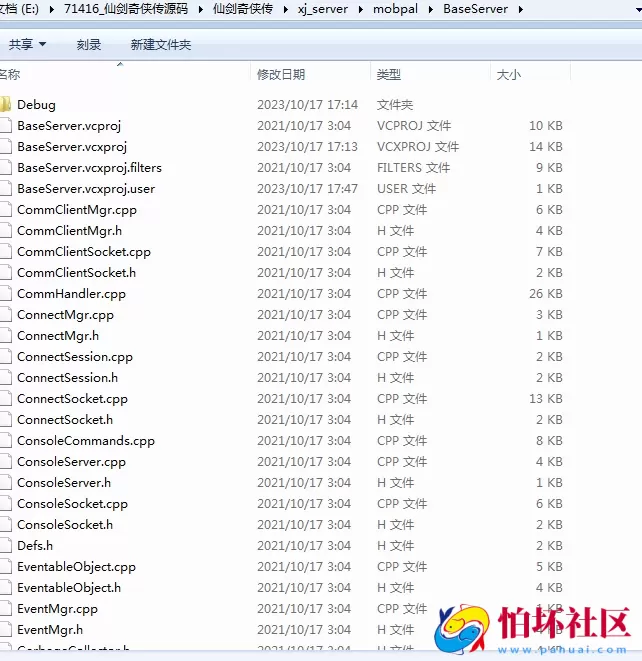
Task: Select EventableObject.h file icon
Action: (x=5, y=588)
